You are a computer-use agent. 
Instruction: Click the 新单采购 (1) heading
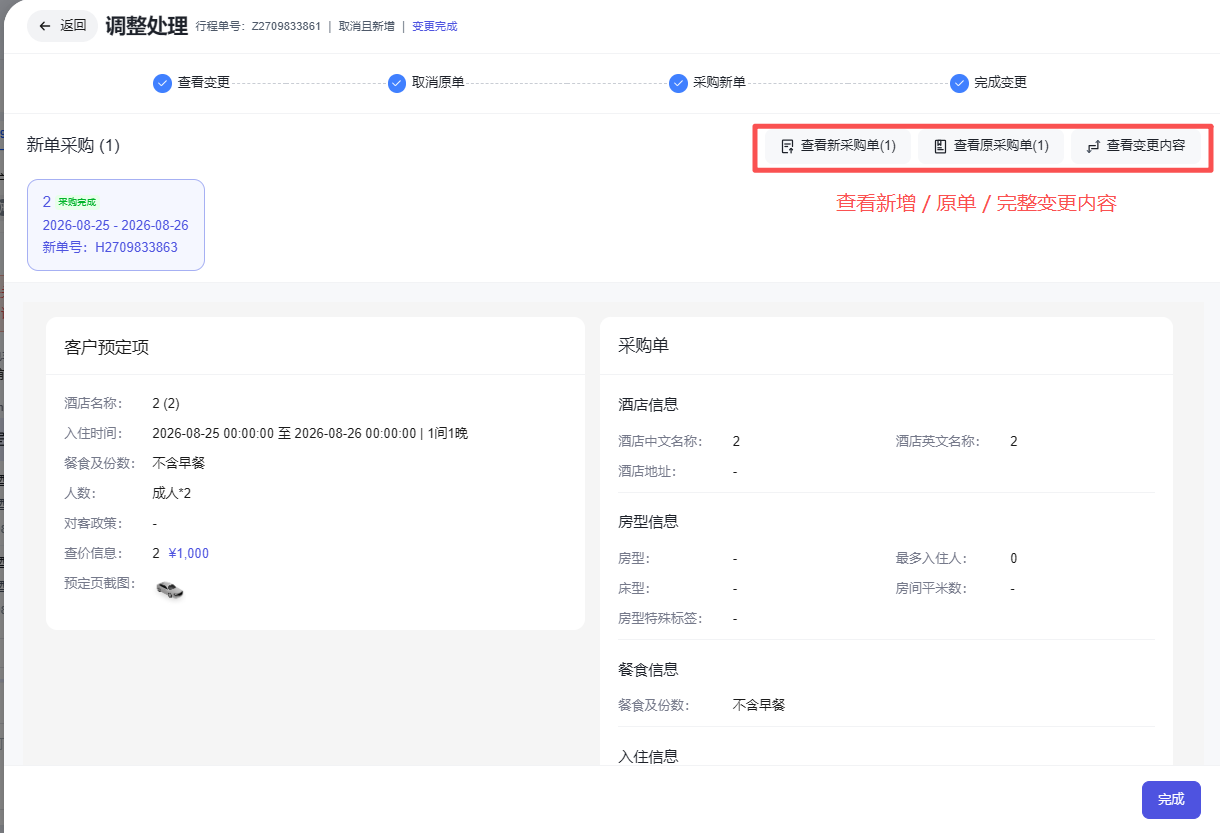(x=73, y=146)
